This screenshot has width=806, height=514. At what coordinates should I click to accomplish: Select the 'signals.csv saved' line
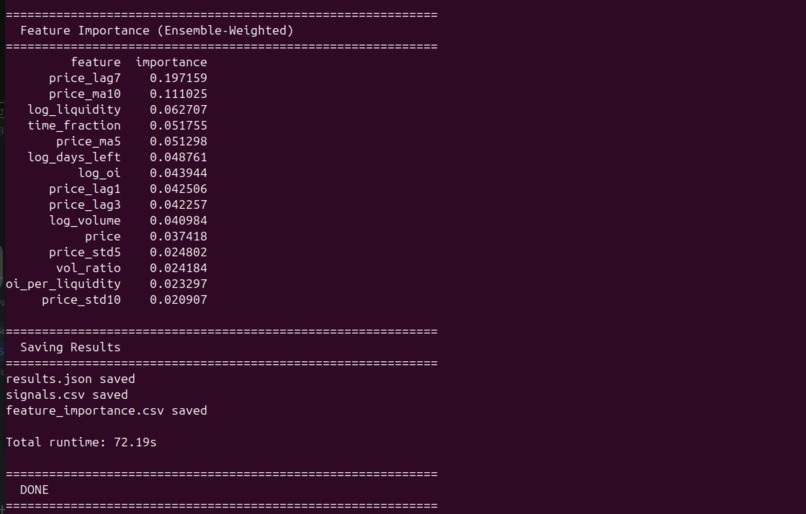click(67, 395)
